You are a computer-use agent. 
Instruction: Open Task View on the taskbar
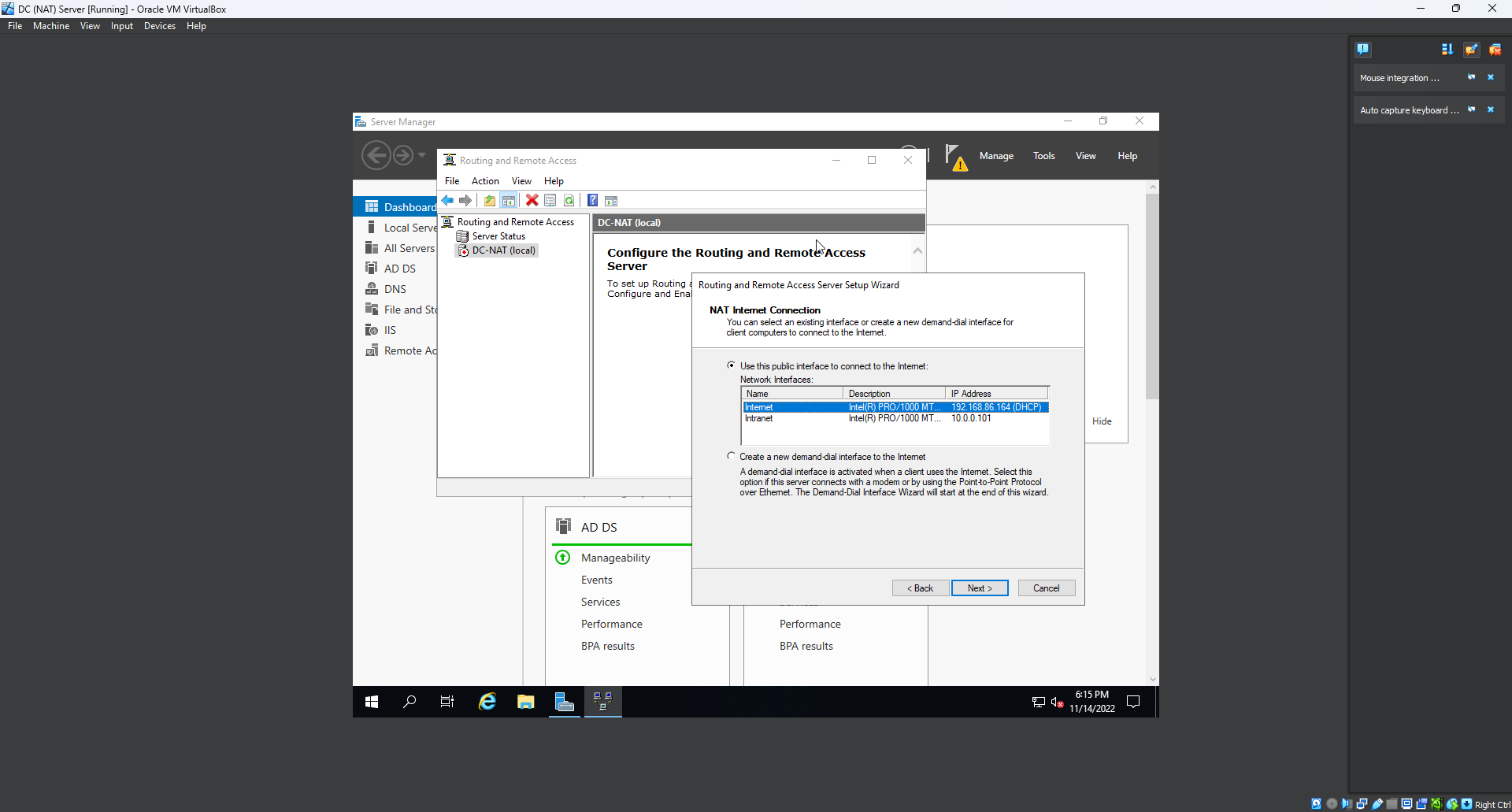[447, 702]
